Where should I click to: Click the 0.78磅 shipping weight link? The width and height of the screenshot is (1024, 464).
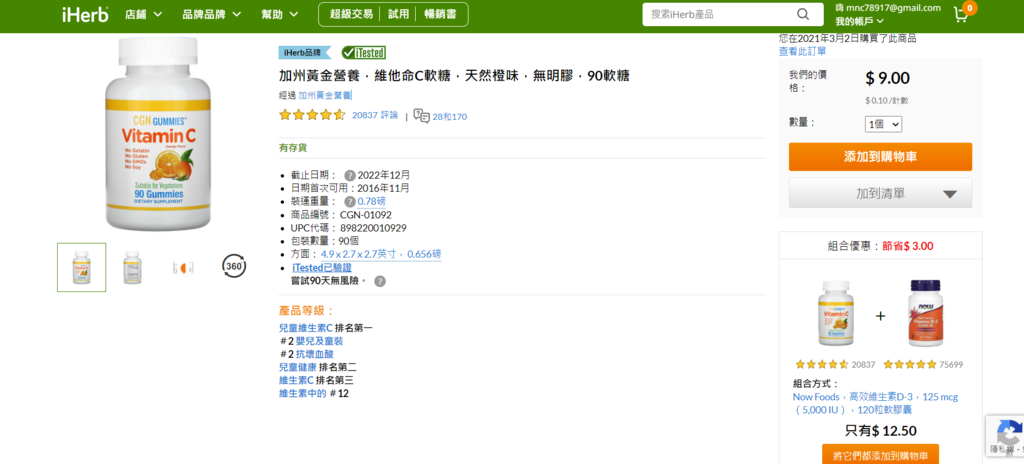[x=372, y=201]
